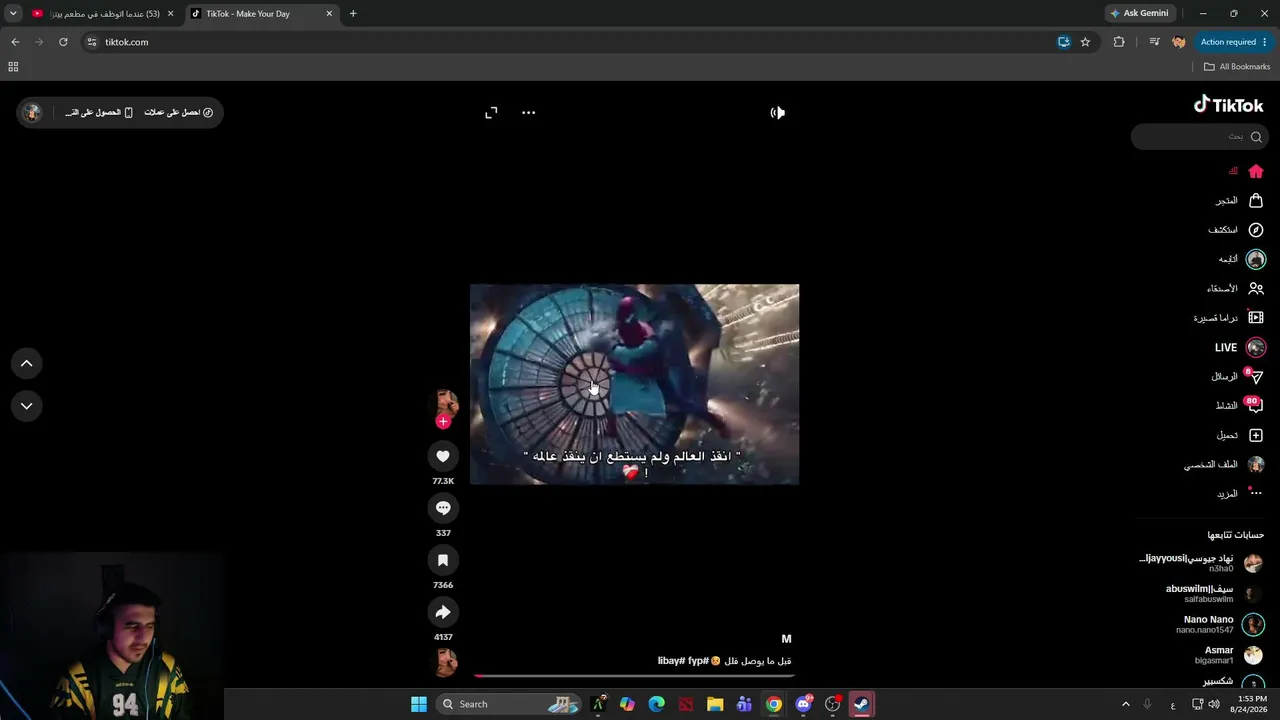Open the Friends people icon
This screenshot has height=720, width=1280.
pos(1256,288)
